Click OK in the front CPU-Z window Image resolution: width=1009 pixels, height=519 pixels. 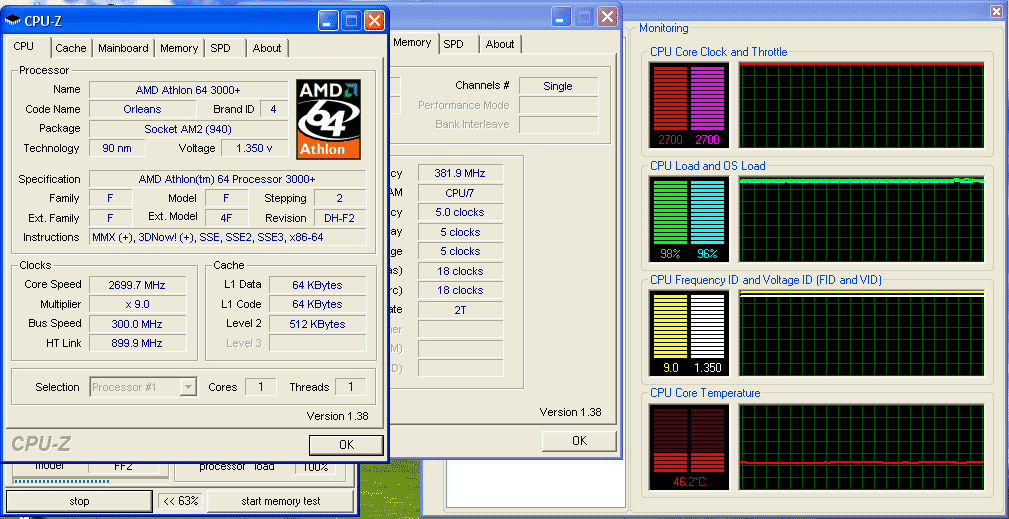[346, 445]
